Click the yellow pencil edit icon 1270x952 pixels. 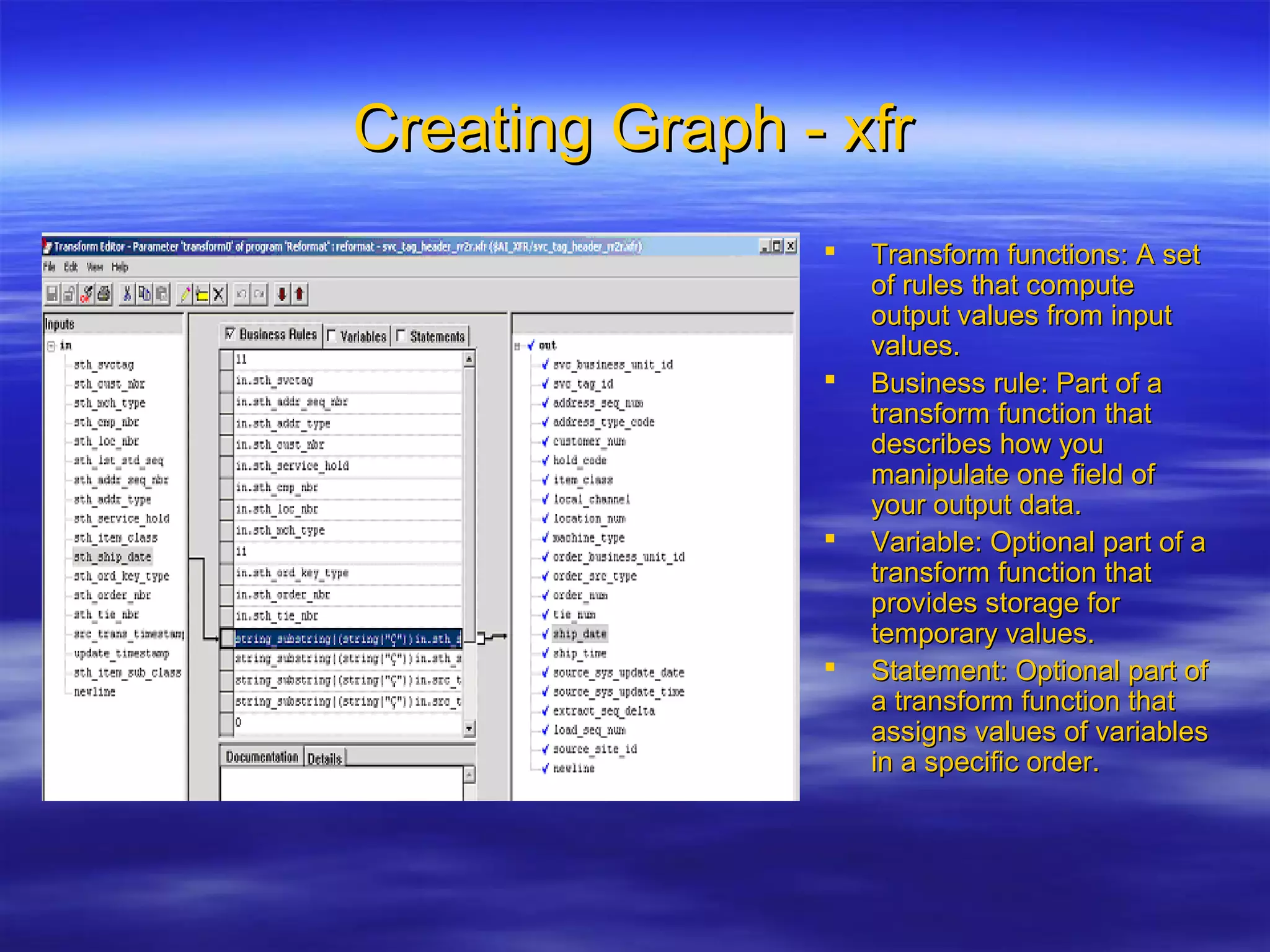185,294
